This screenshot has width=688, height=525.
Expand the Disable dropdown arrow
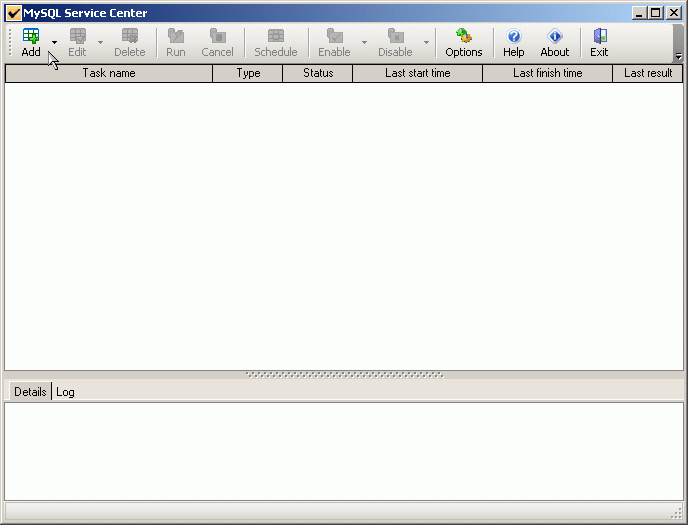coord(426,43)
